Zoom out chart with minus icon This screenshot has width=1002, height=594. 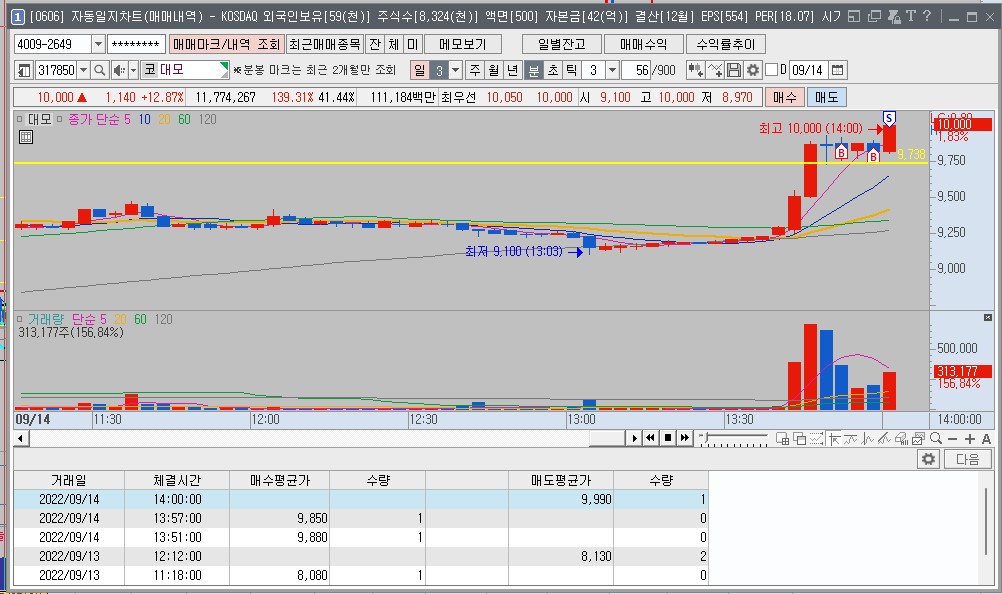(x=953, y=439)
